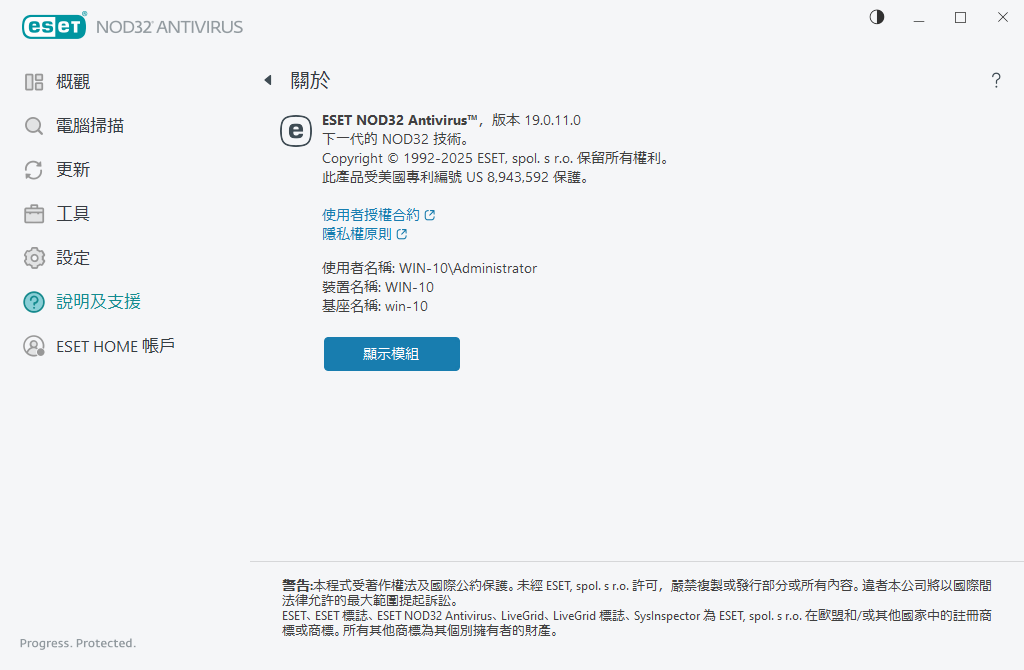Screen dimensions: 1024x670
Task: Click the Update (更新) refresh icon
Action: (34, 170)
